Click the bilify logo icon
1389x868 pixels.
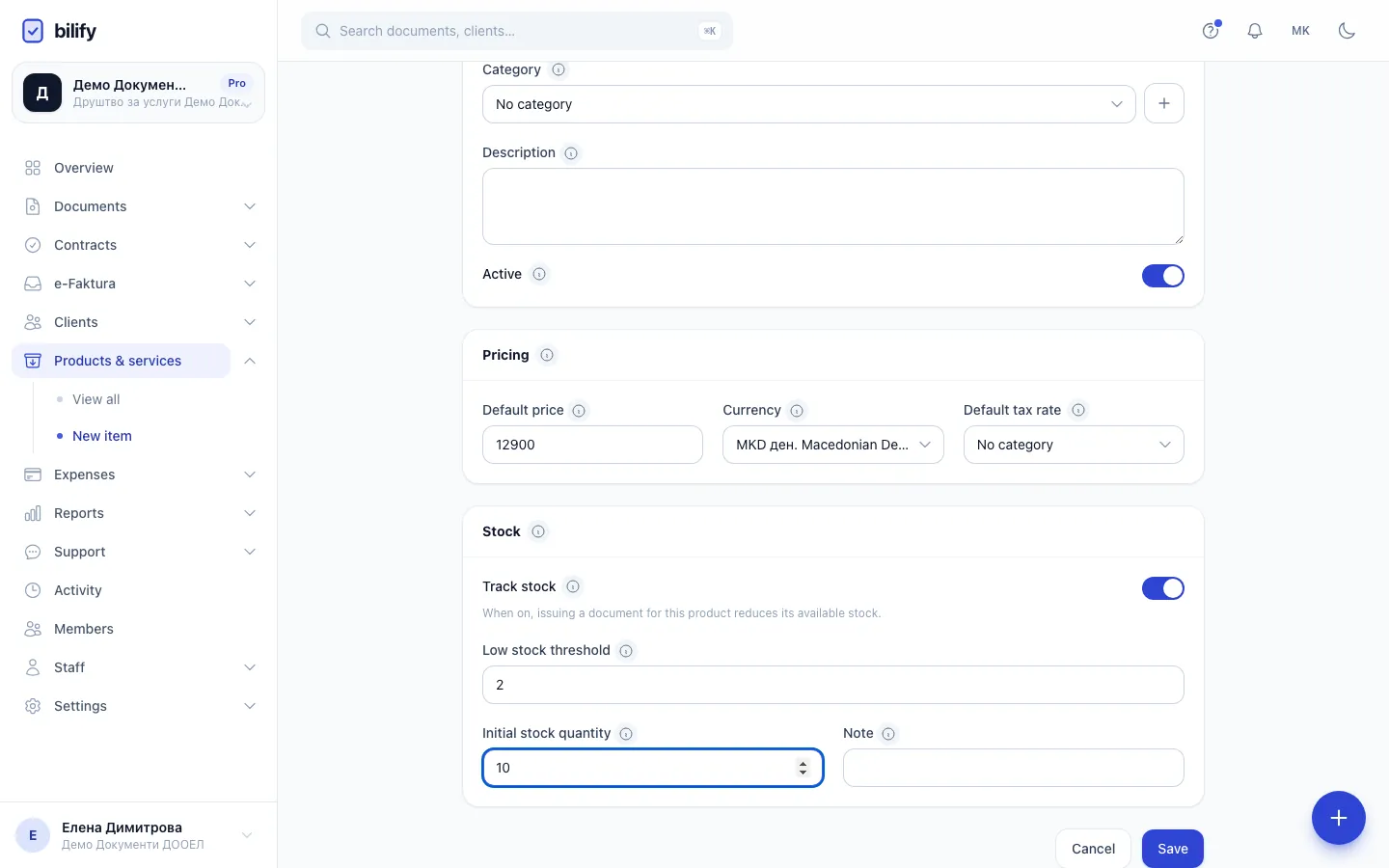tap(33, 31)
